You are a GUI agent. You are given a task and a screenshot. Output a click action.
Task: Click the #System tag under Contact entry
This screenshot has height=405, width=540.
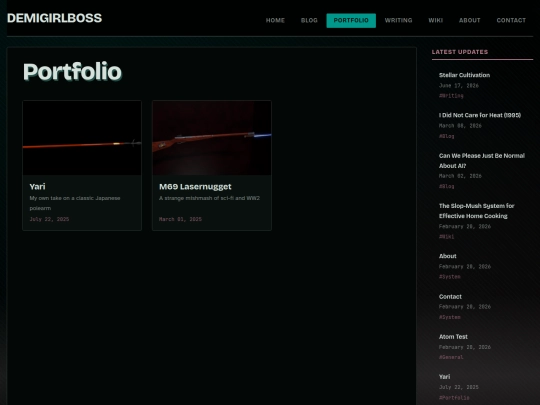(x=449, y=317)
